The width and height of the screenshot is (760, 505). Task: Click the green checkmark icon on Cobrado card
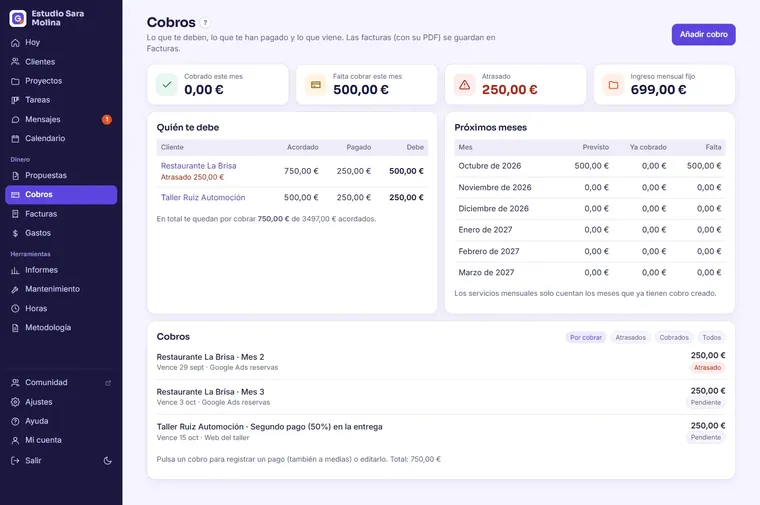(167, 85)
